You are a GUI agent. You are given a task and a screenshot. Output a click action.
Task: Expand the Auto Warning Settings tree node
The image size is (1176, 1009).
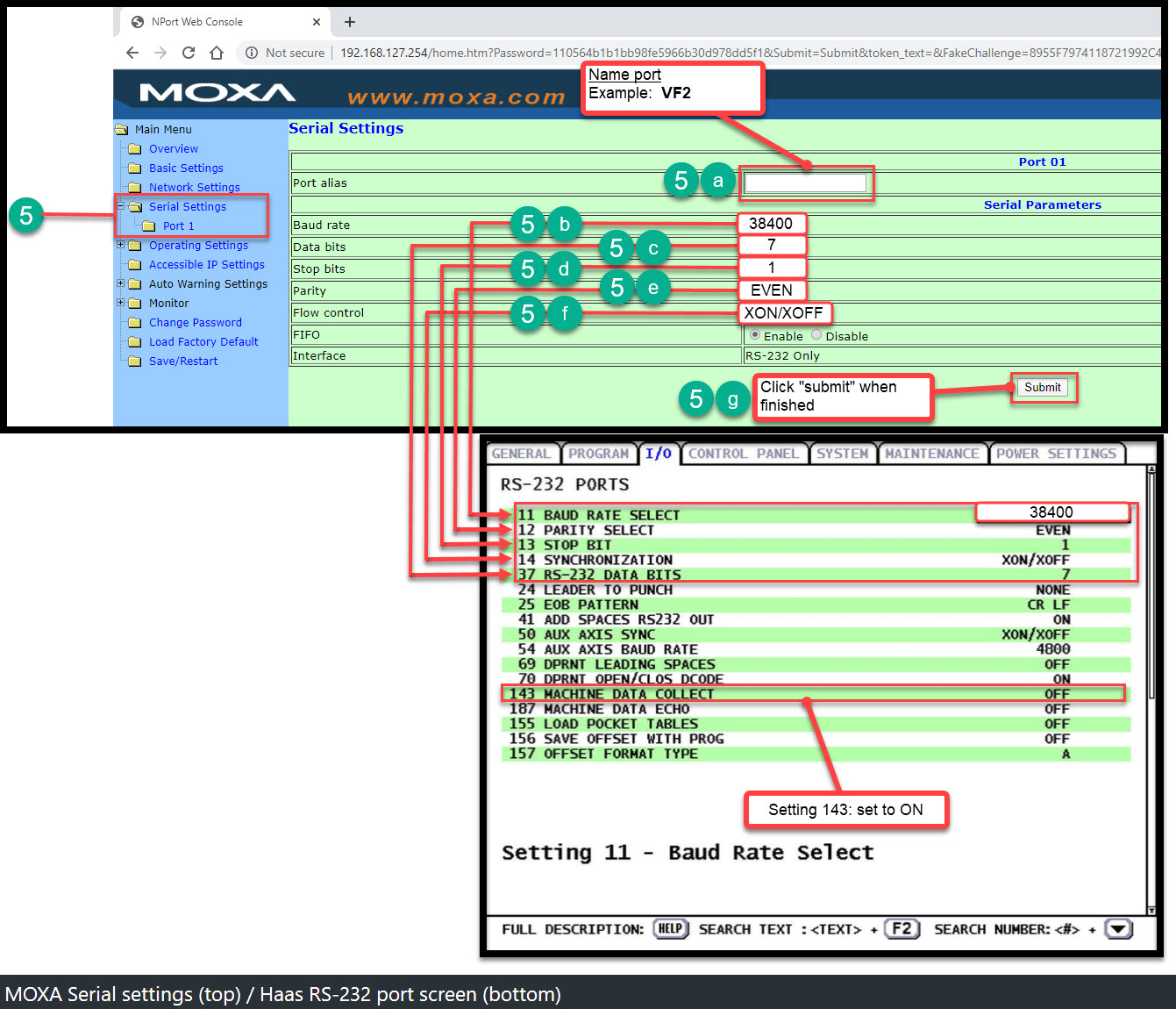pos(121,283)
